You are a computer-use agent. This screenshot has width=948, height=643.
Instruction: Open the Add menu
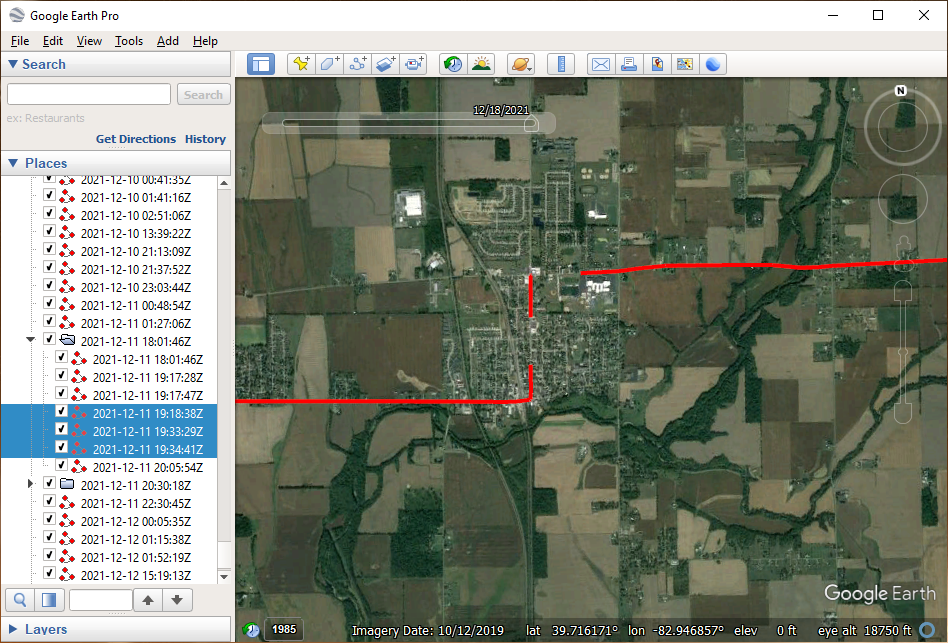click(167, 41)
